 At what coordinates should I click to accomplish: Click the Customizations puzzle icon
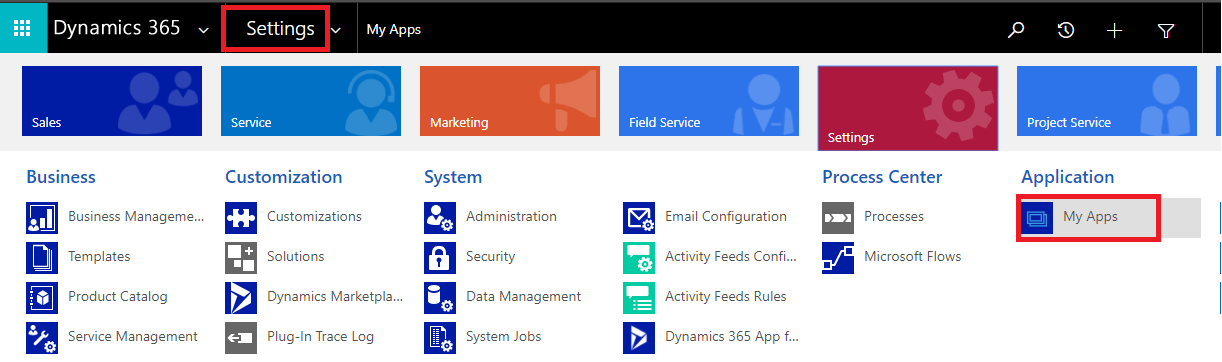tap(241, 217)
